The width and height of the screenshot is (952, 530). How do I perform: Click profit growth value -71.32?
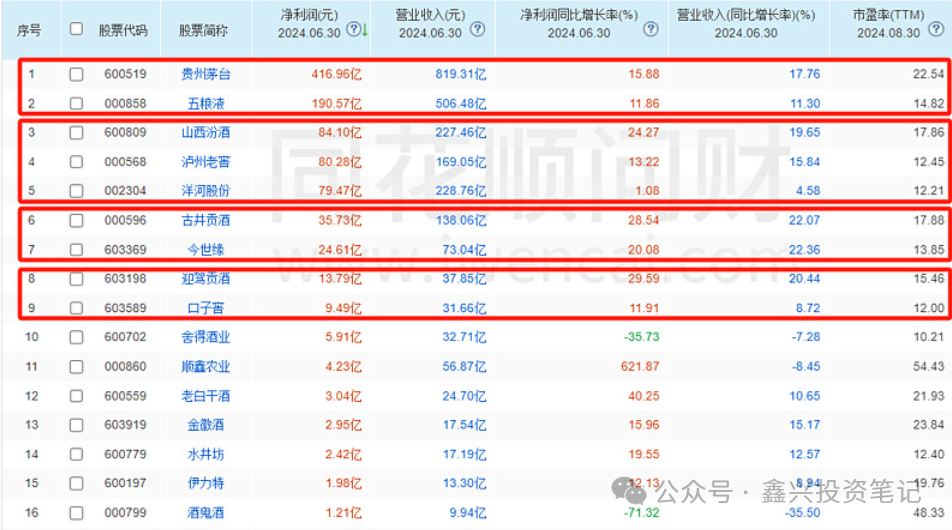[x=642, y=513]
